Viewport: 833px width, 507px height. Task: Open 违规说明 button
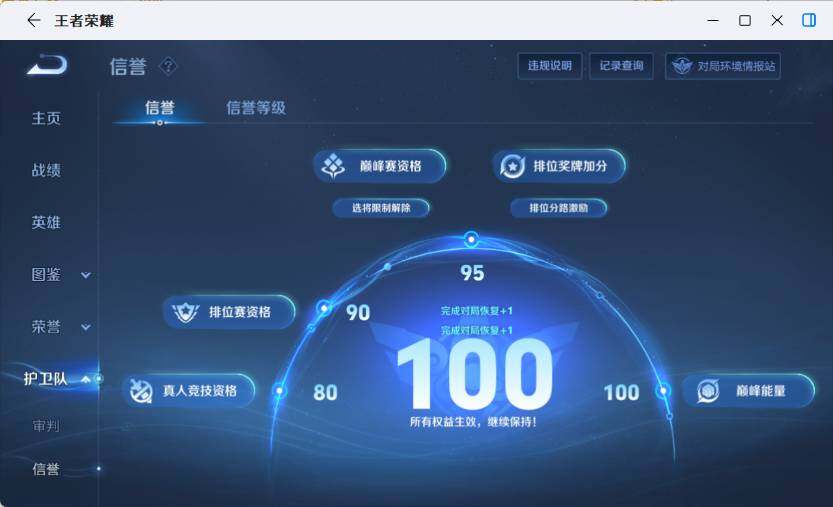[x=550, y=66]
